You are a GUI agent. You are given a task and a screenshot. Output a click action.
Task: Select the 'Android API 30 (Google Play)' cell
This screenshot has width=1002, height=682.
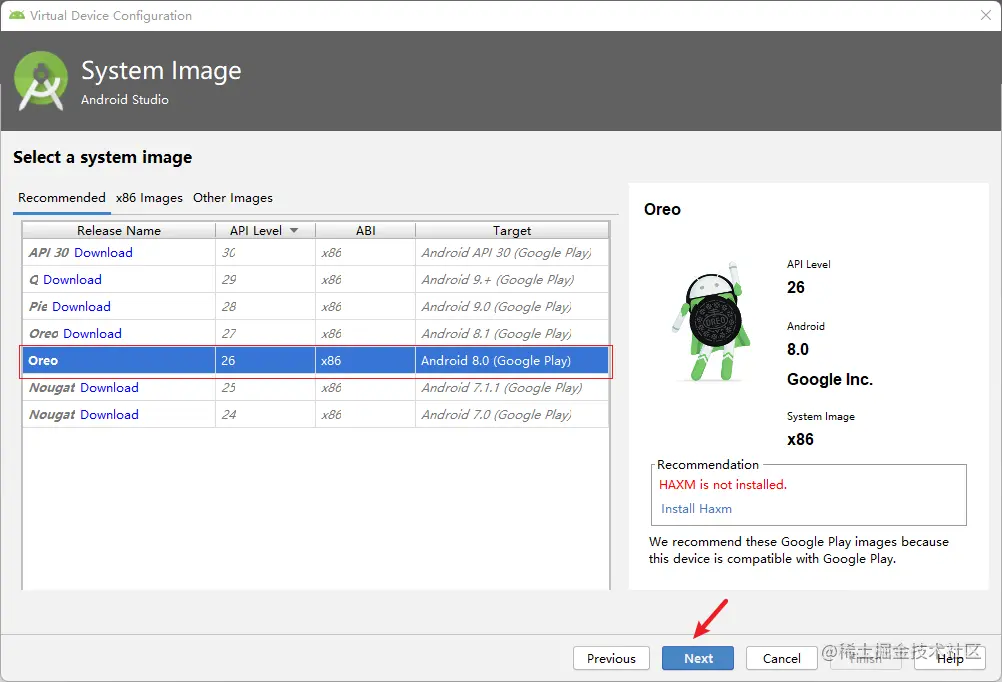512,252
